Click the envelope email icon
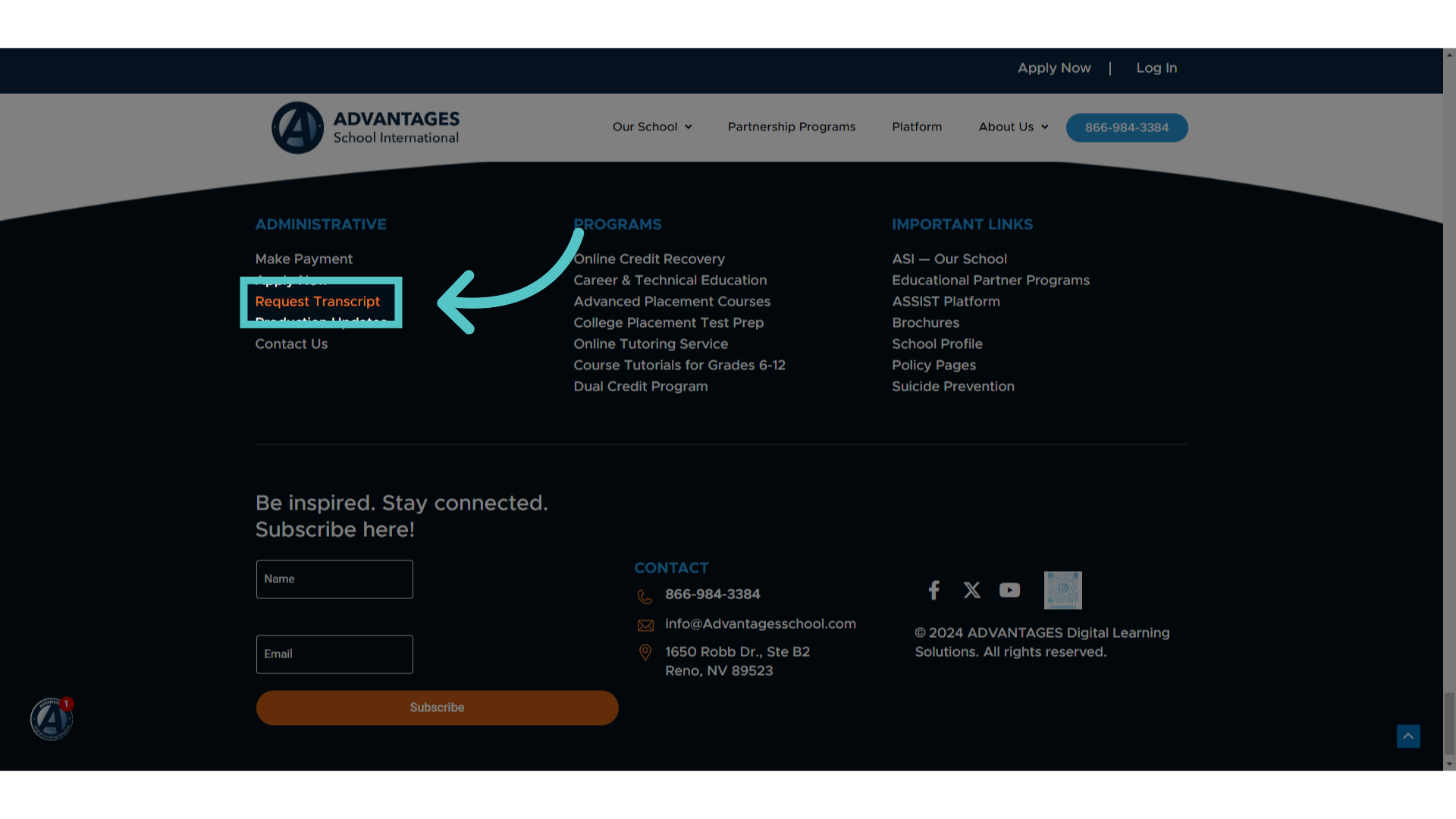 tap(645, 626)
